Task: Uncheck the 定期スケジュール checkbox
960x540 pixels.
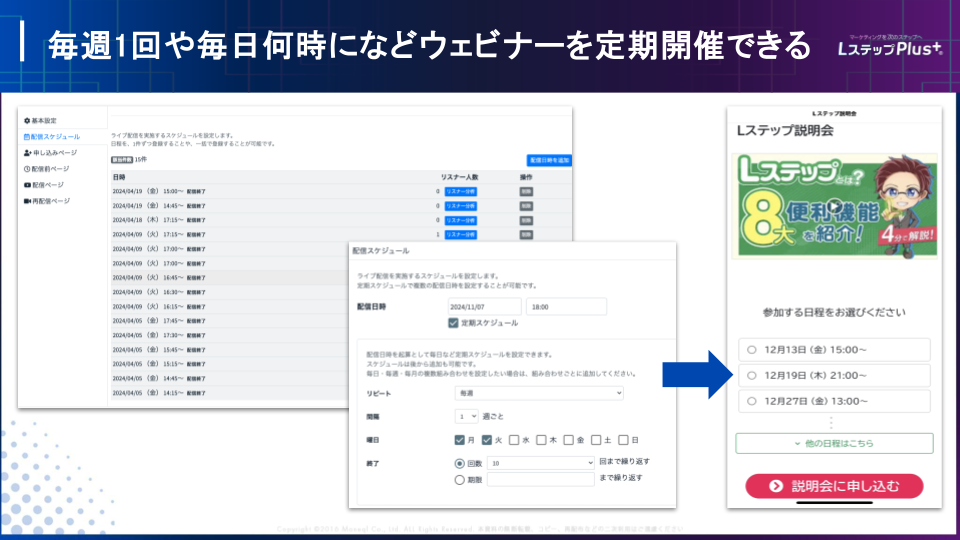Action: pos(453,323)
